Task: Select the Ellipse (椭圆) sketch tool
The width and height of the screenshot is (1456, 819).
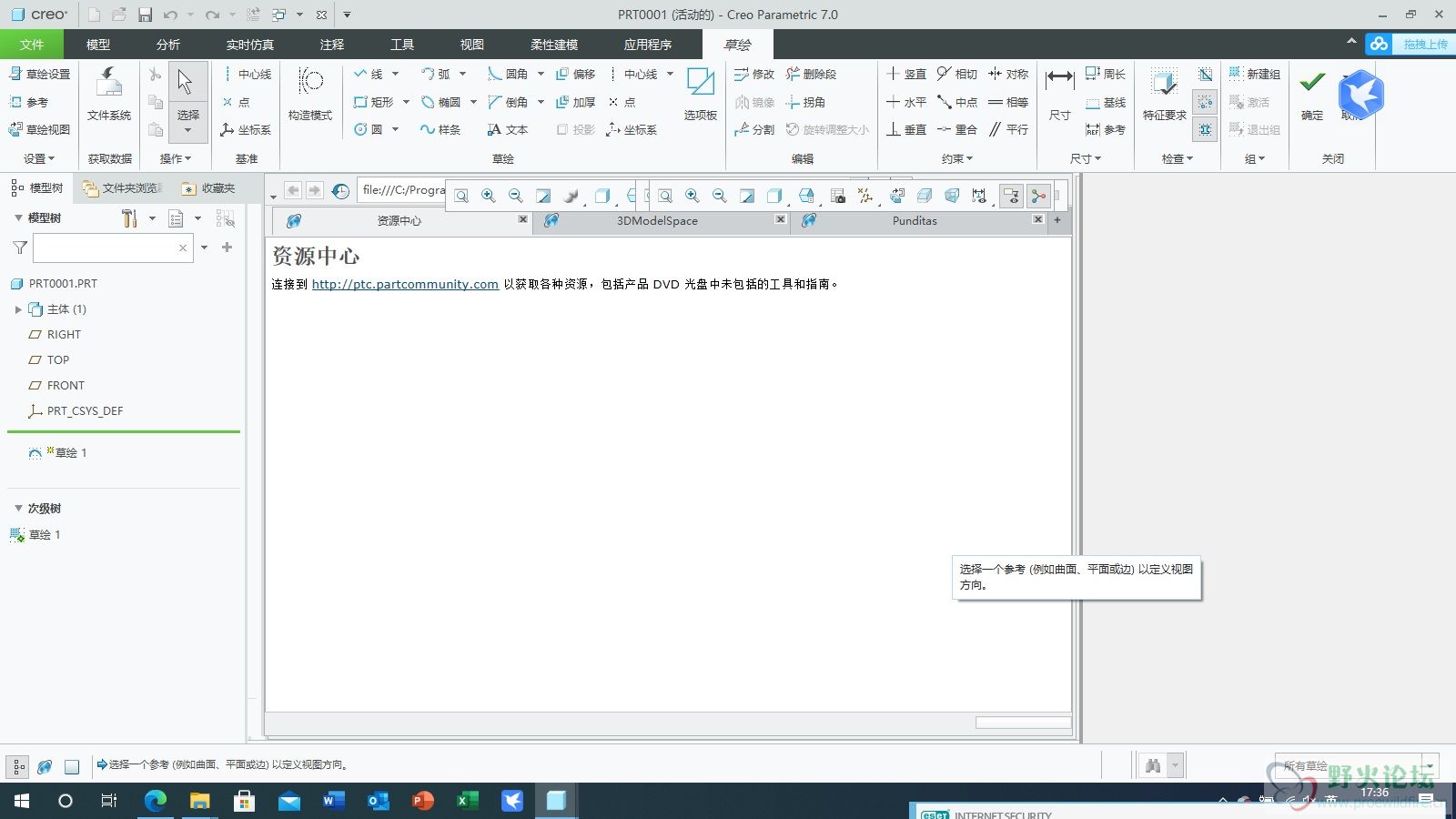Action: [441, 102]
